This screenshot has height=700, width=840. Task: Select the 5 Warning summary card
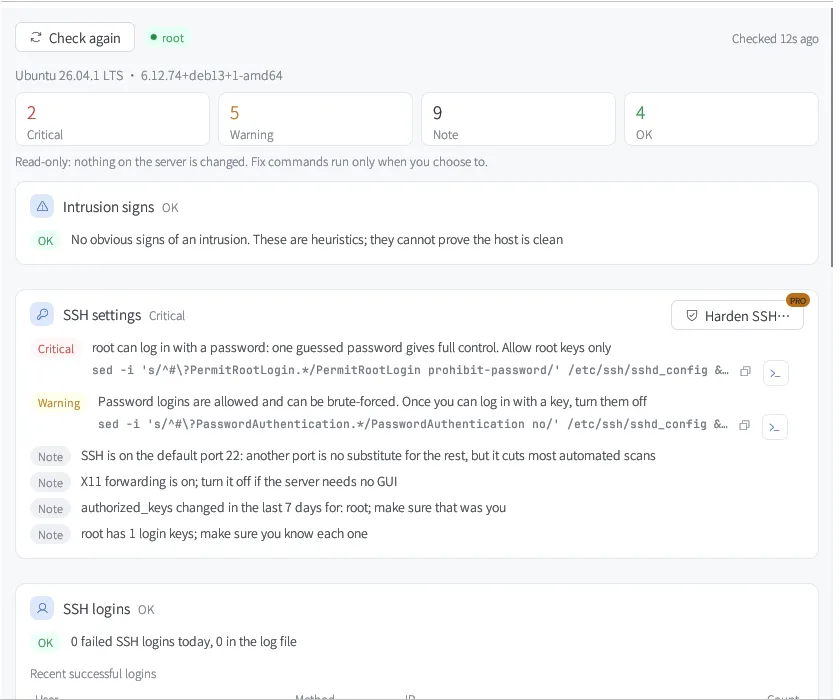(316, 119)
